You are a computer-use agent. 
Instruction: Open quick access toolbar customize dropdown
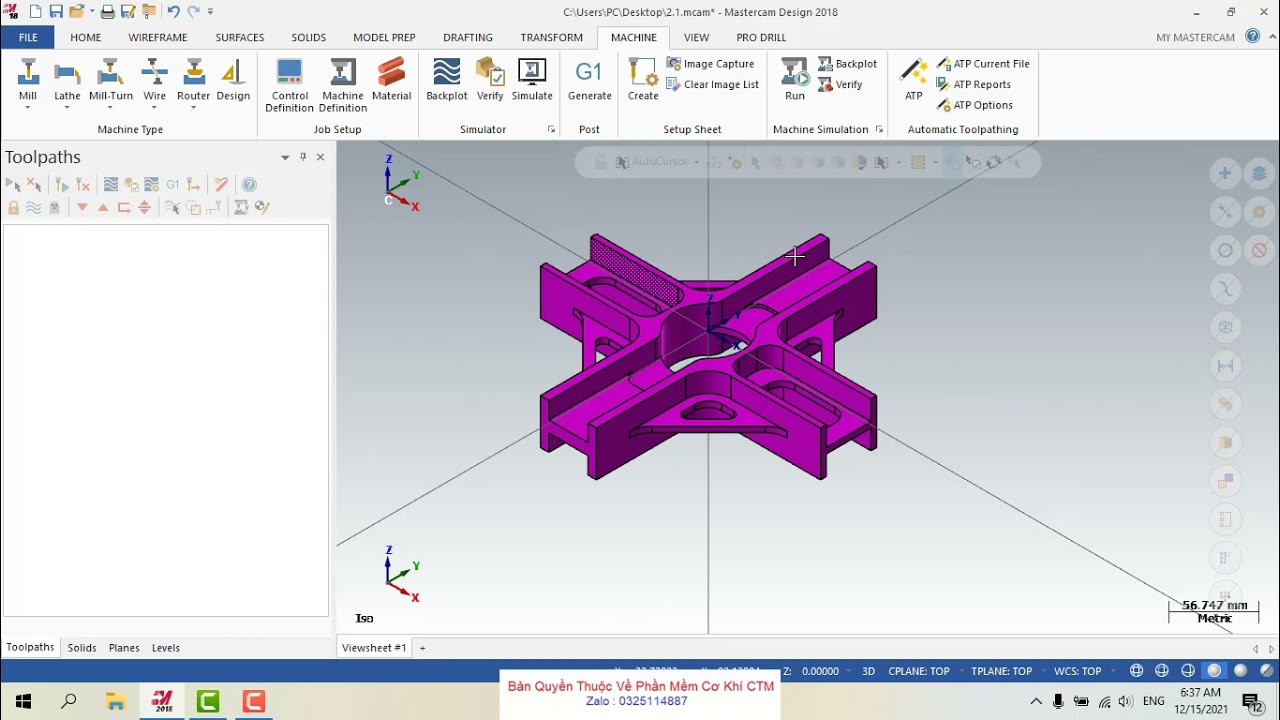210,12
